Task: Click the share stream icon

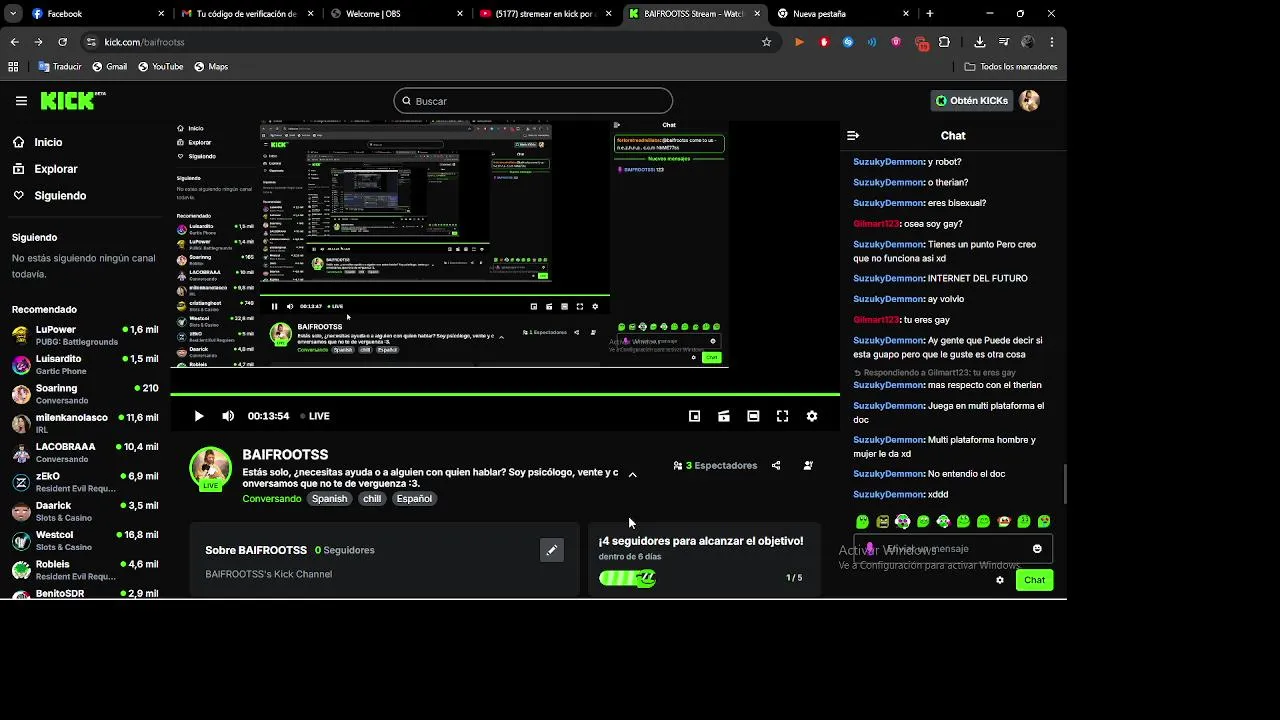Action: (x=776, y=466)
